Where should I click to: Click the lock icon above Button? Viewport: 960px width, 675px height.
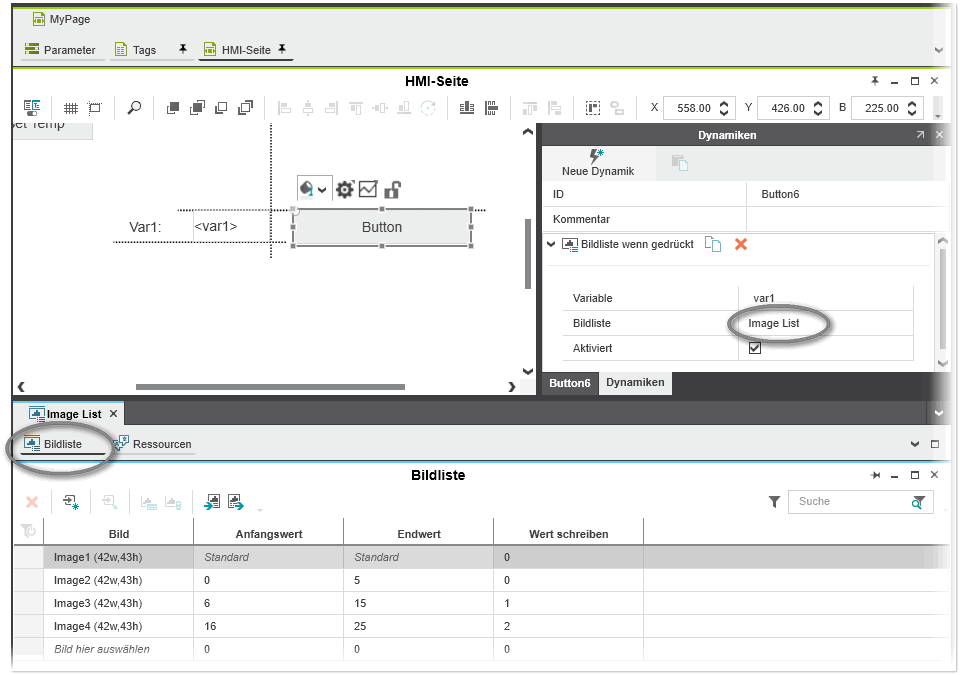[393, 189]
